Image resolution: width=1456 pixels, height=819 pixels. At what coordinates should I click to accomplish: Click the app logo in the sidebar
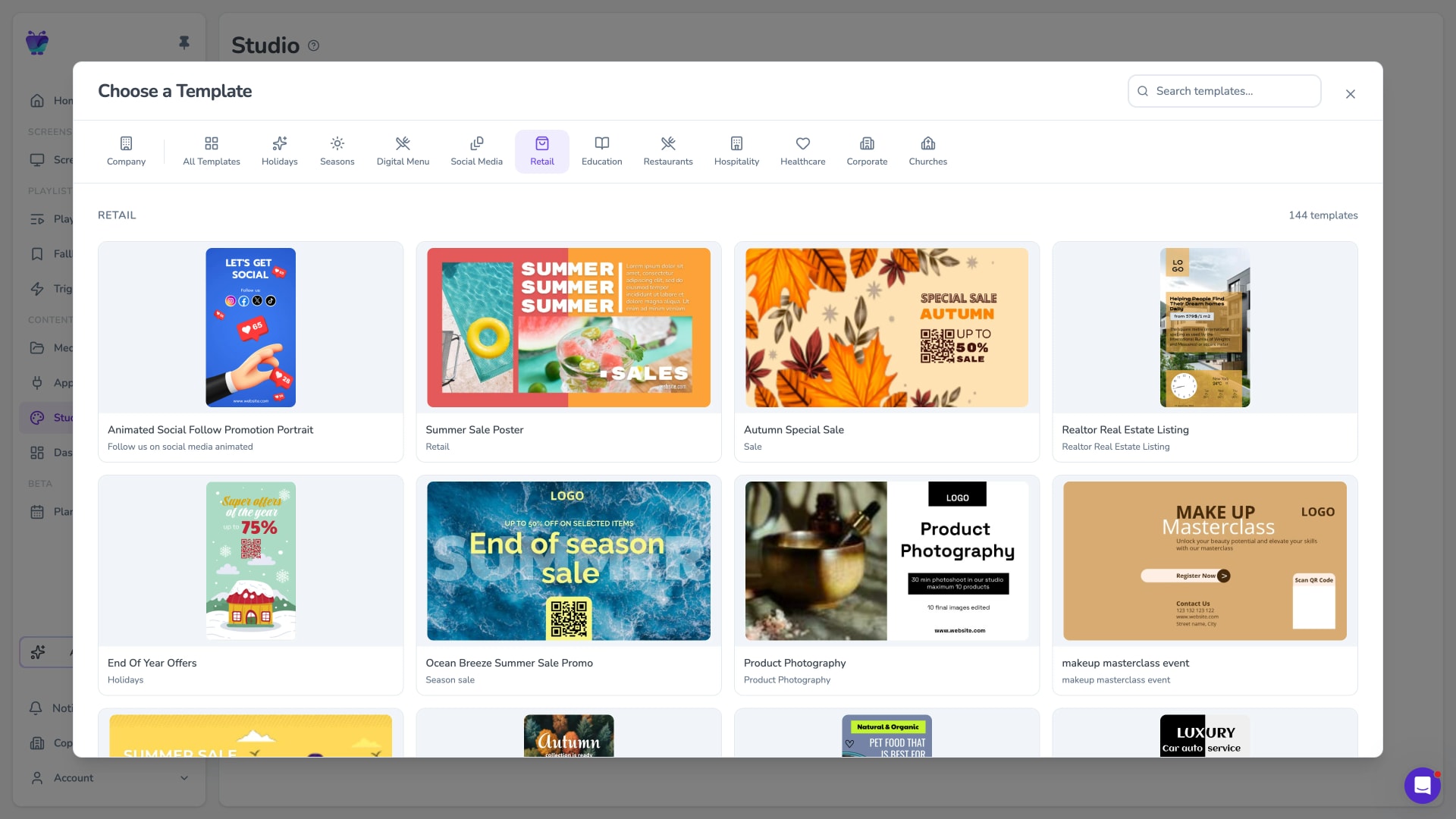pos(37,42)
